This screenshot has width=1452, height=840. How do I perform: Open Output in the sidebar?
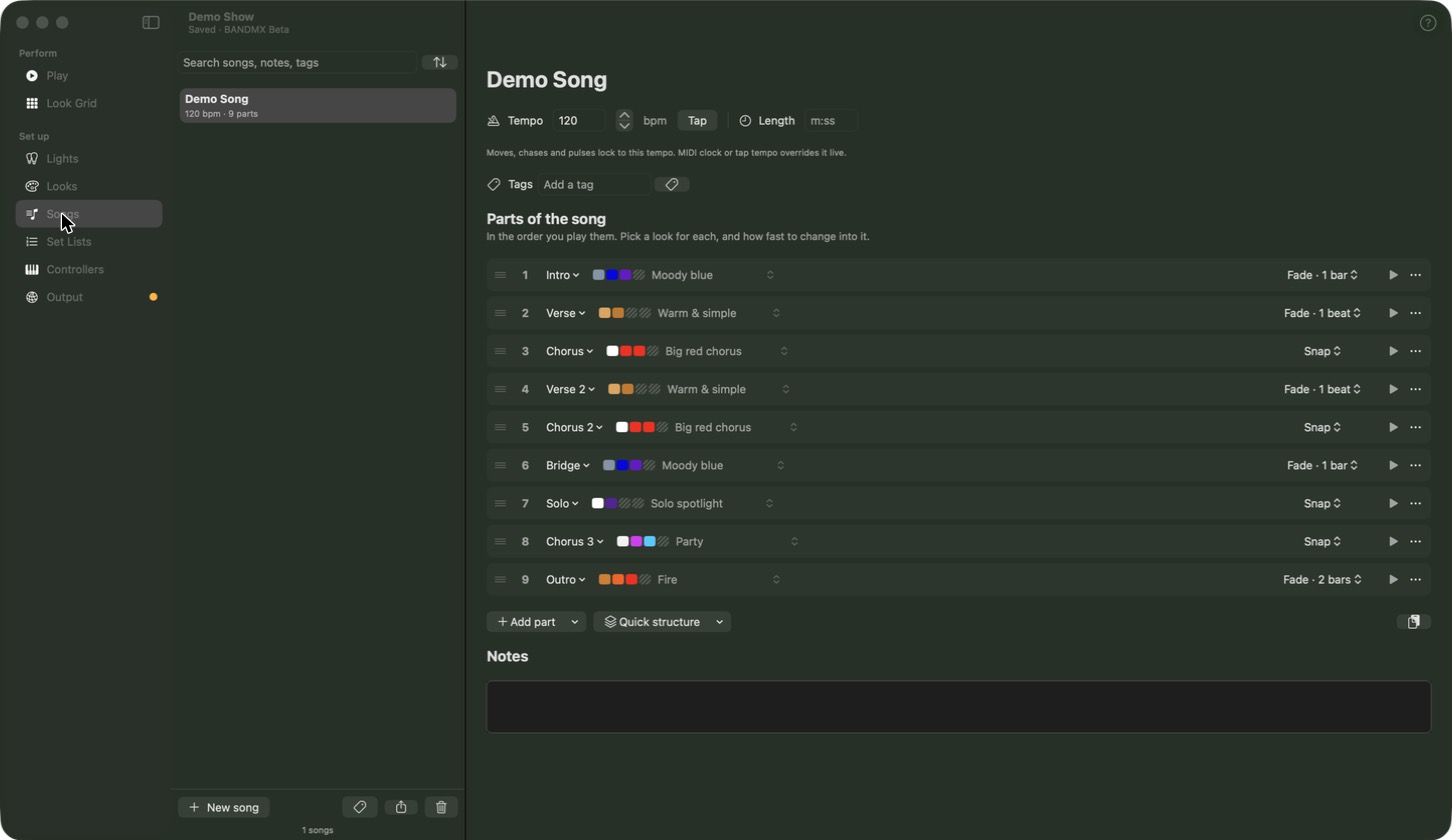point(89,297)
